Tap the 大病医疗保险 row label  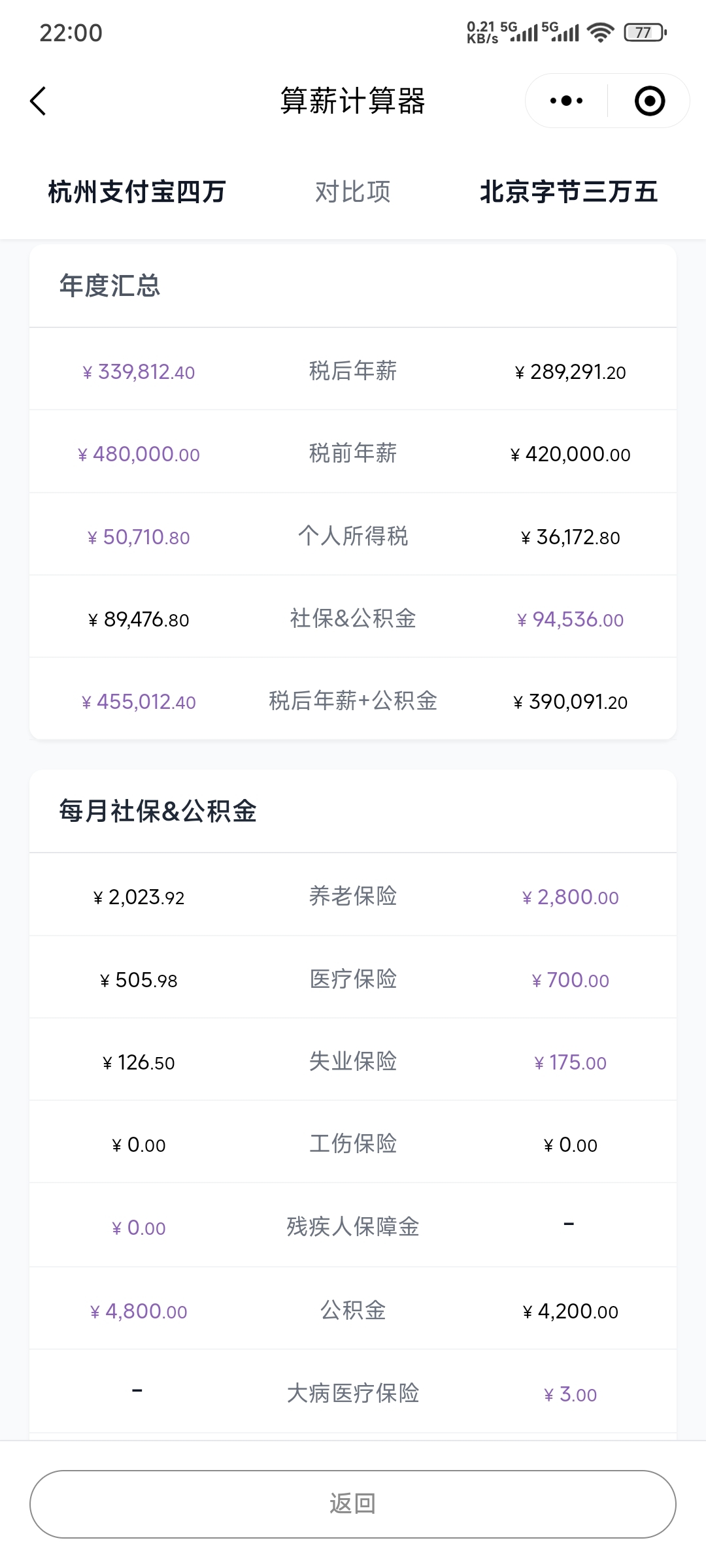pos(353,1394)
